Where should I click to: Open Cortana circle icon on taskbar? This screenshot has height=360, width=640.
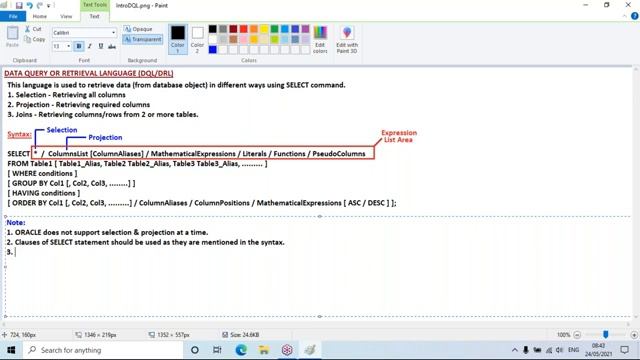(x=195, y=350)
